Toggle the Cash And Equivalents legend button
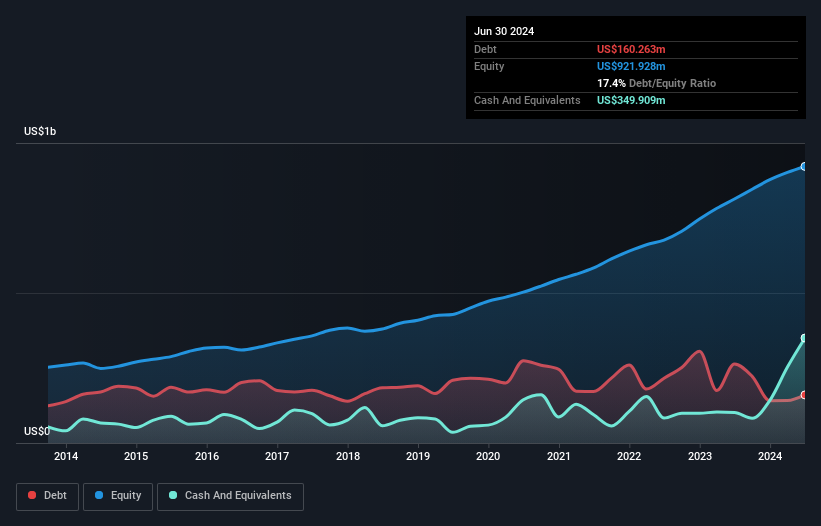The height and width of the screenshot is (526, 821). 230,496
